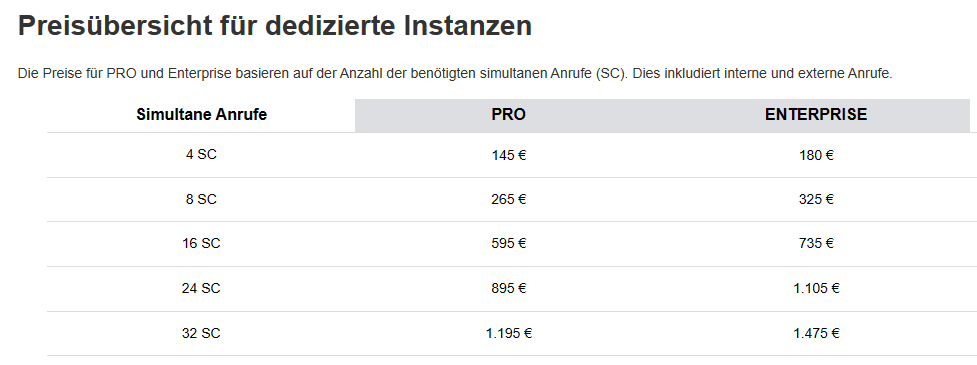Click the ENTERPRISE price 180 €
977x365 pixels.
816,155
